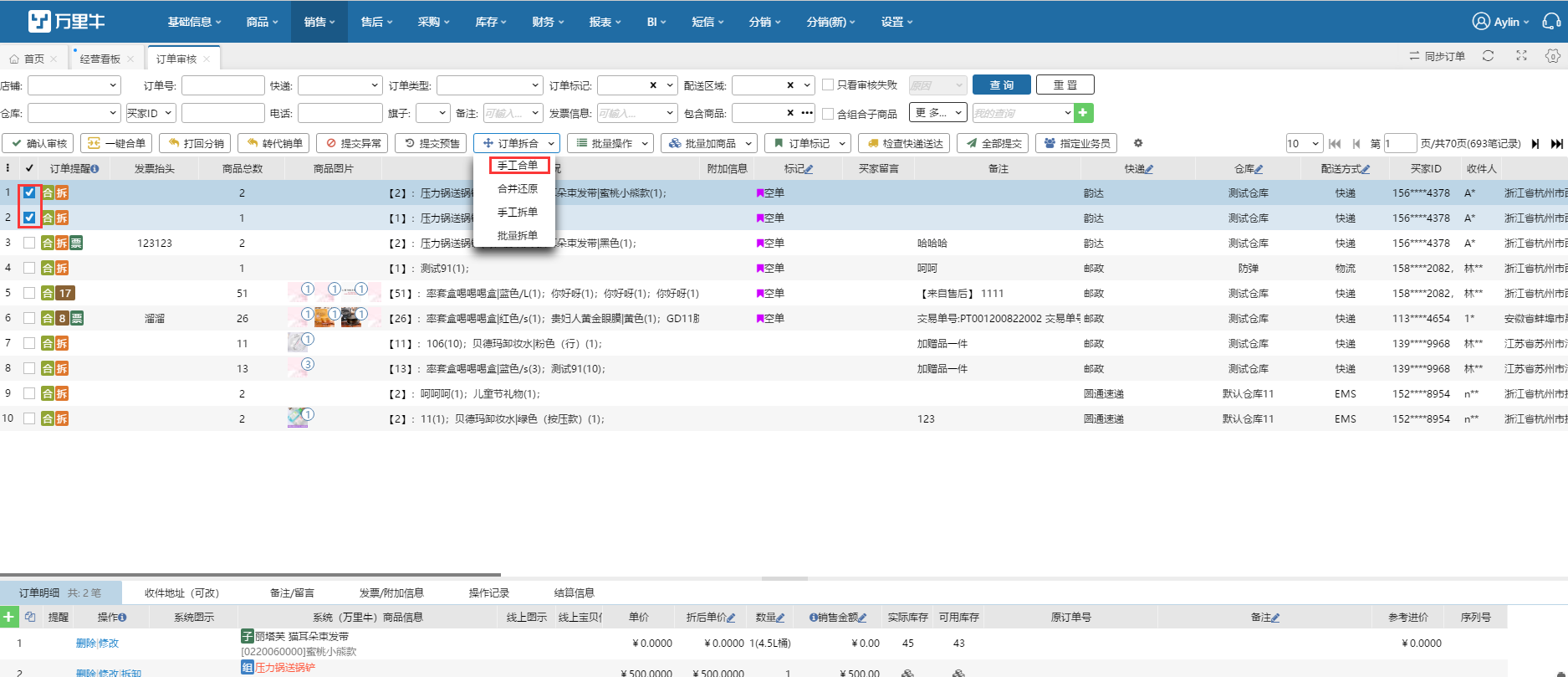Select 合并还原 from the dropdown menu
The image size is (1568, 677).
tap(518, 188)
